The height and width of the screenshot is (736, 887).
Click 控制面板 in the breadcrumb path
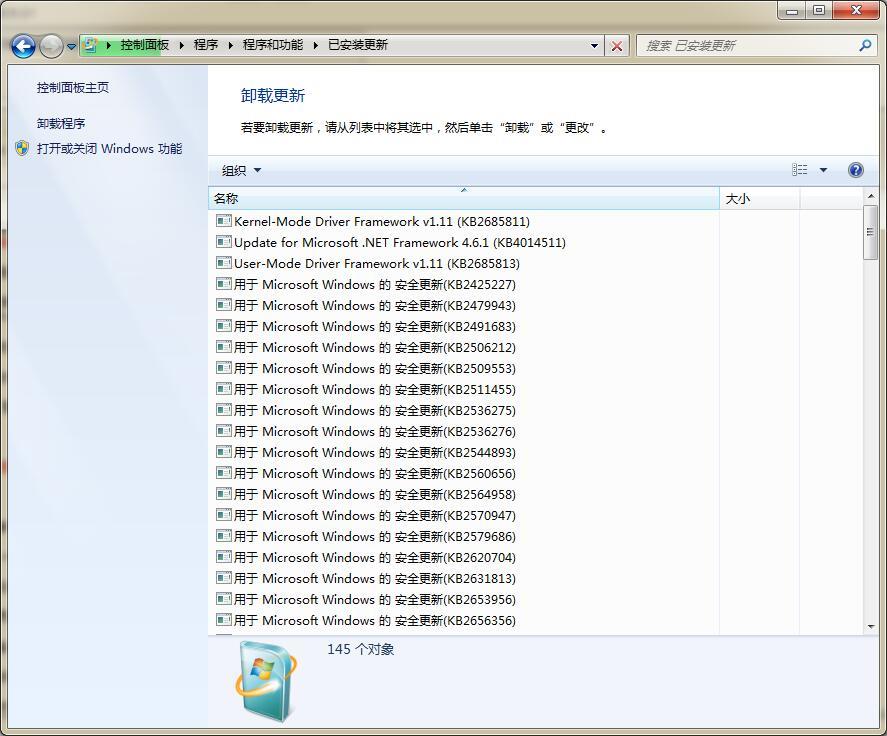[144, 45]
